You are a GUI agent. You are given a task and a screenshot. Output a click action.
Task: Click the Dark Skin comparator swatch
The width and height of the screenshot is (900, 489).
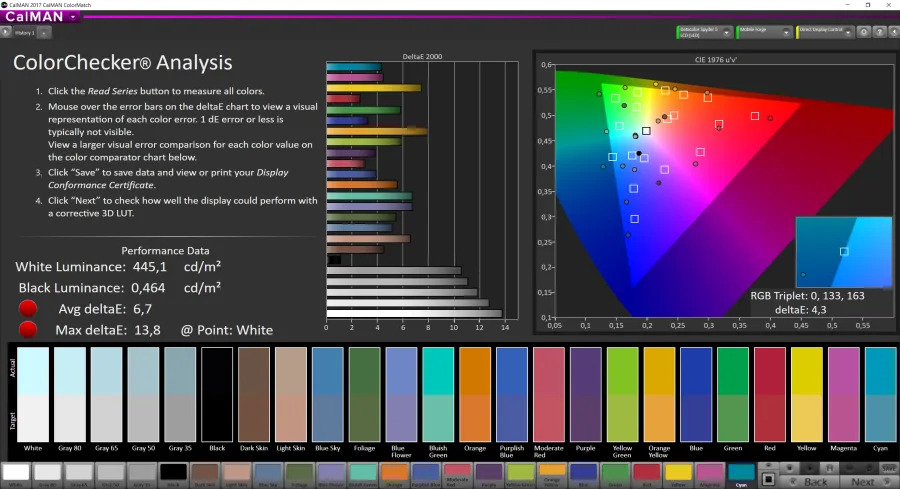tap(254, 394)
